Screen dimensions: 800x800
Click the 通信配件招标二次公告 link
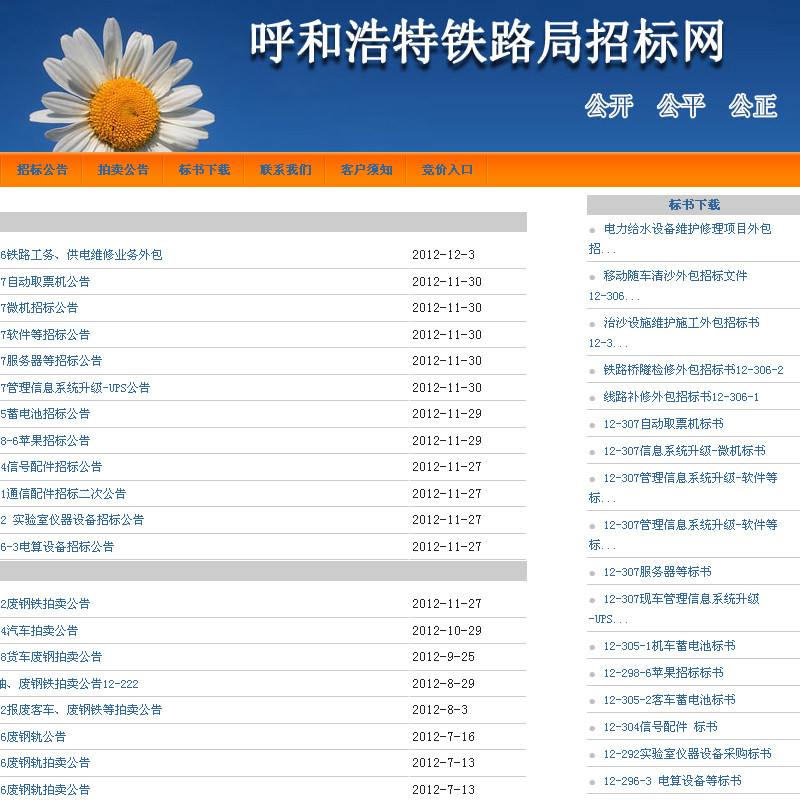(64, 494)
